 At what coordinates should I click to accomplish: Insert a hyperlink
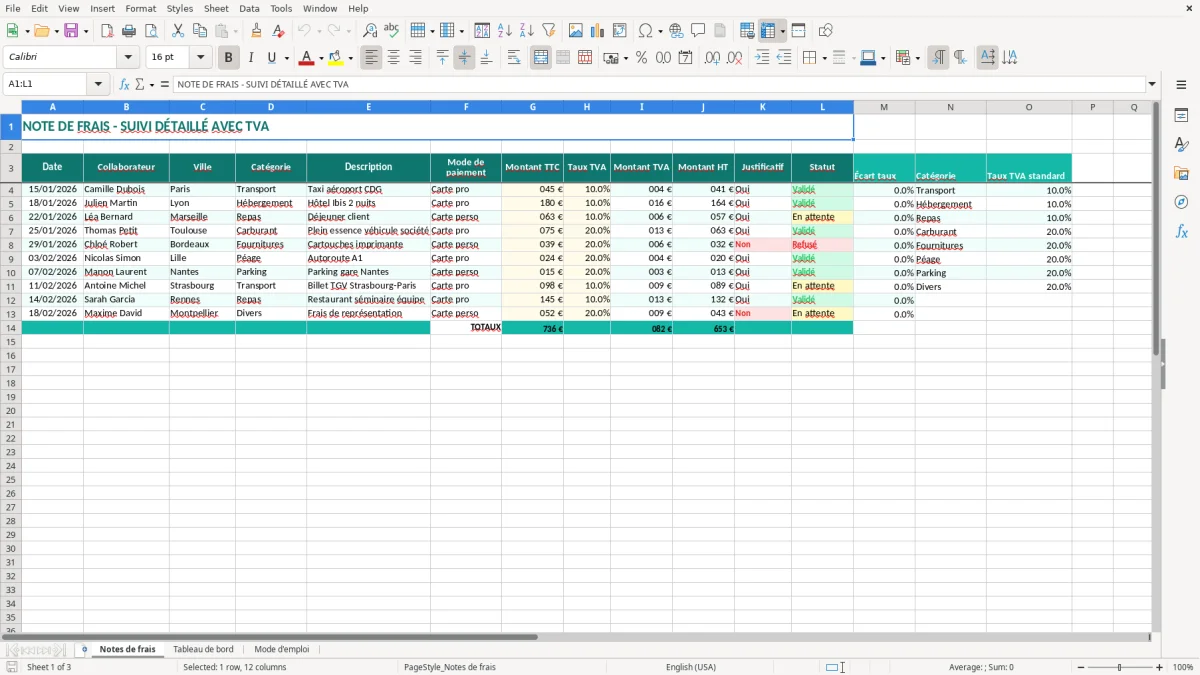point(676,31)
